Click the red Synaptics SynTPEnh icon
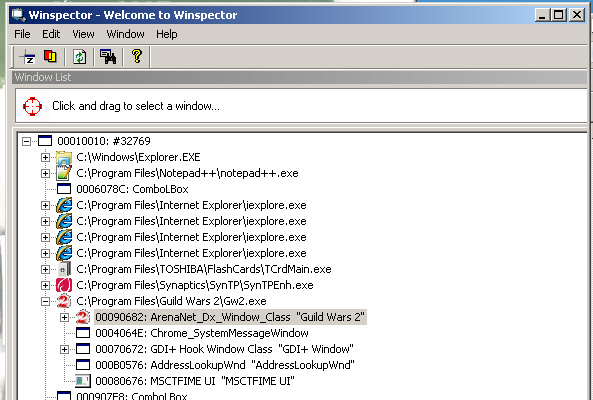Image resolution: width=593 pixels, height=400 pixels. pyautogui.click(x=64, y=285)
